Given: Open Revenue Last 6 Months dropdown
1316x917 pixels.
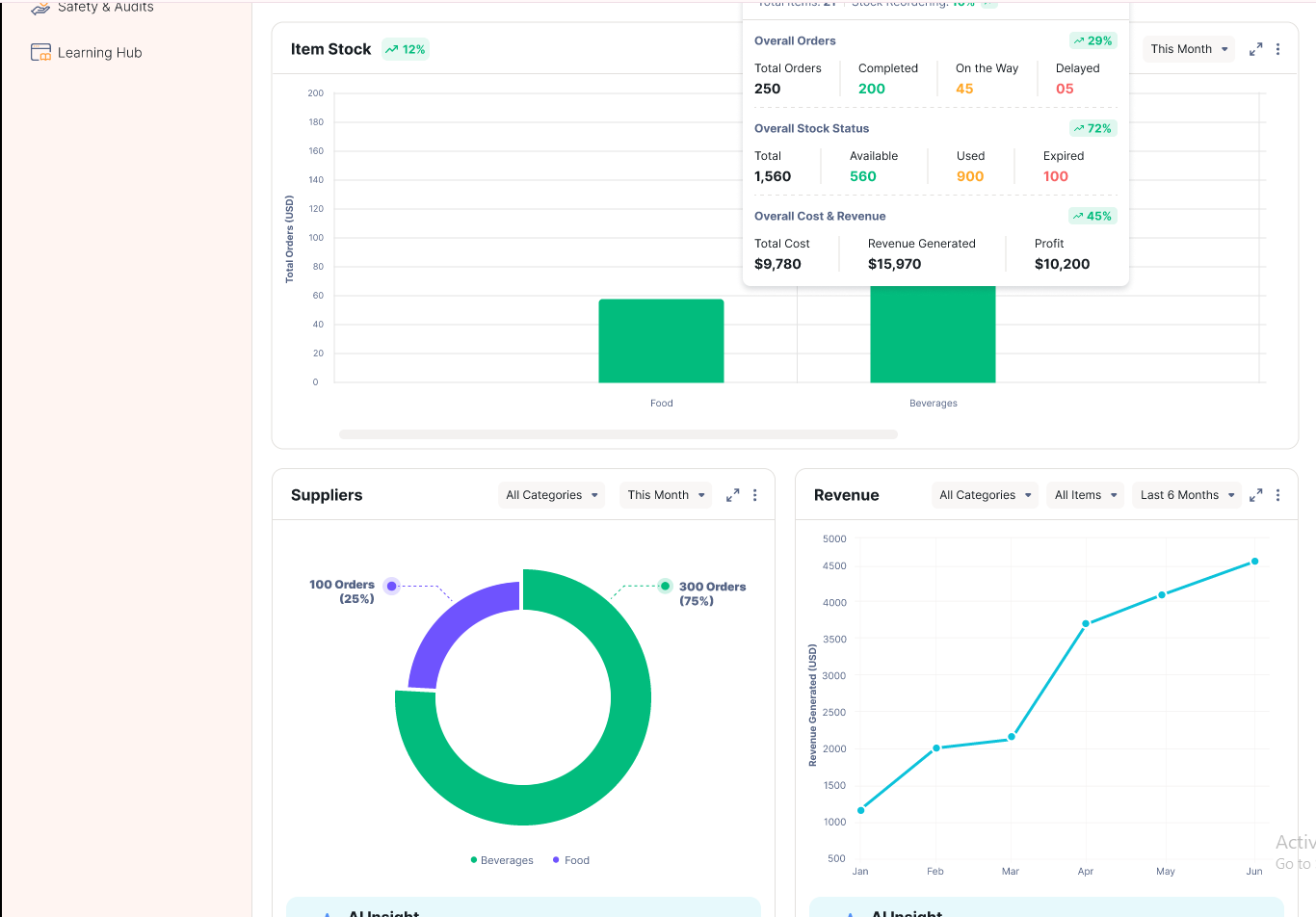Looking at the screenshot, I should (x=1187, y=495).
